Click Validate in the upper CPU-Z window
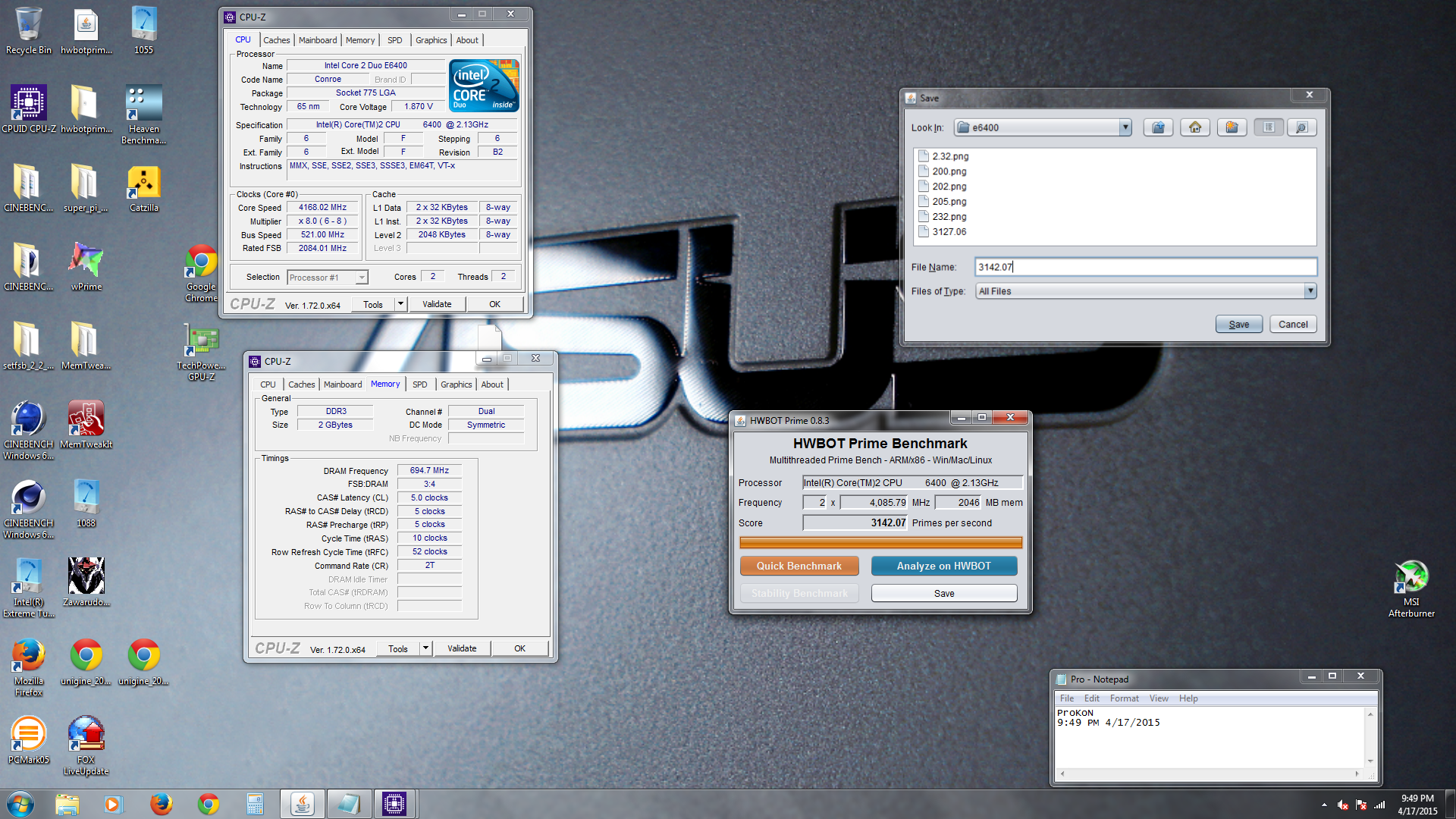 437,304
